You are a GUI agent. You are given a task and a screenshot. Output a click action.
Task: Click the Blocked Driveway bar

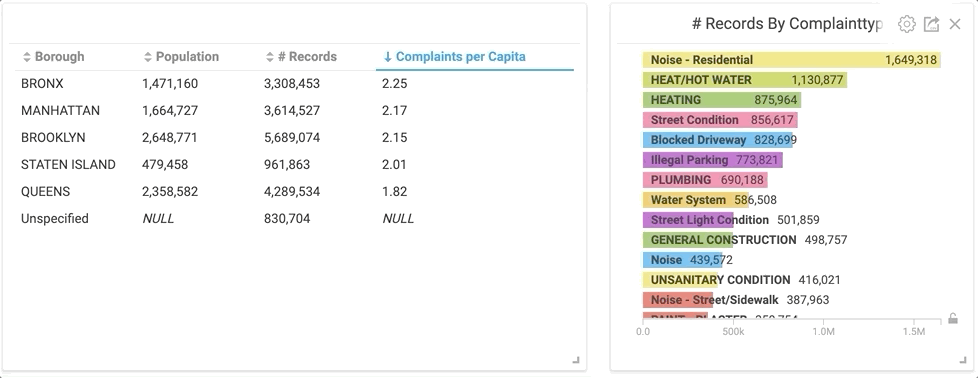(x=717, y=140)
